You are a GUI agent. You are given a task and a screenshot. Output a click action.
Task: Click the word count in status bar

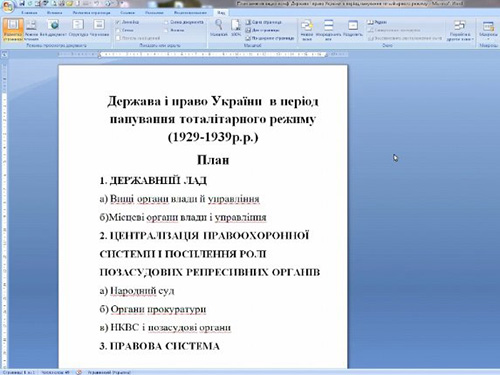pos(55,372)
